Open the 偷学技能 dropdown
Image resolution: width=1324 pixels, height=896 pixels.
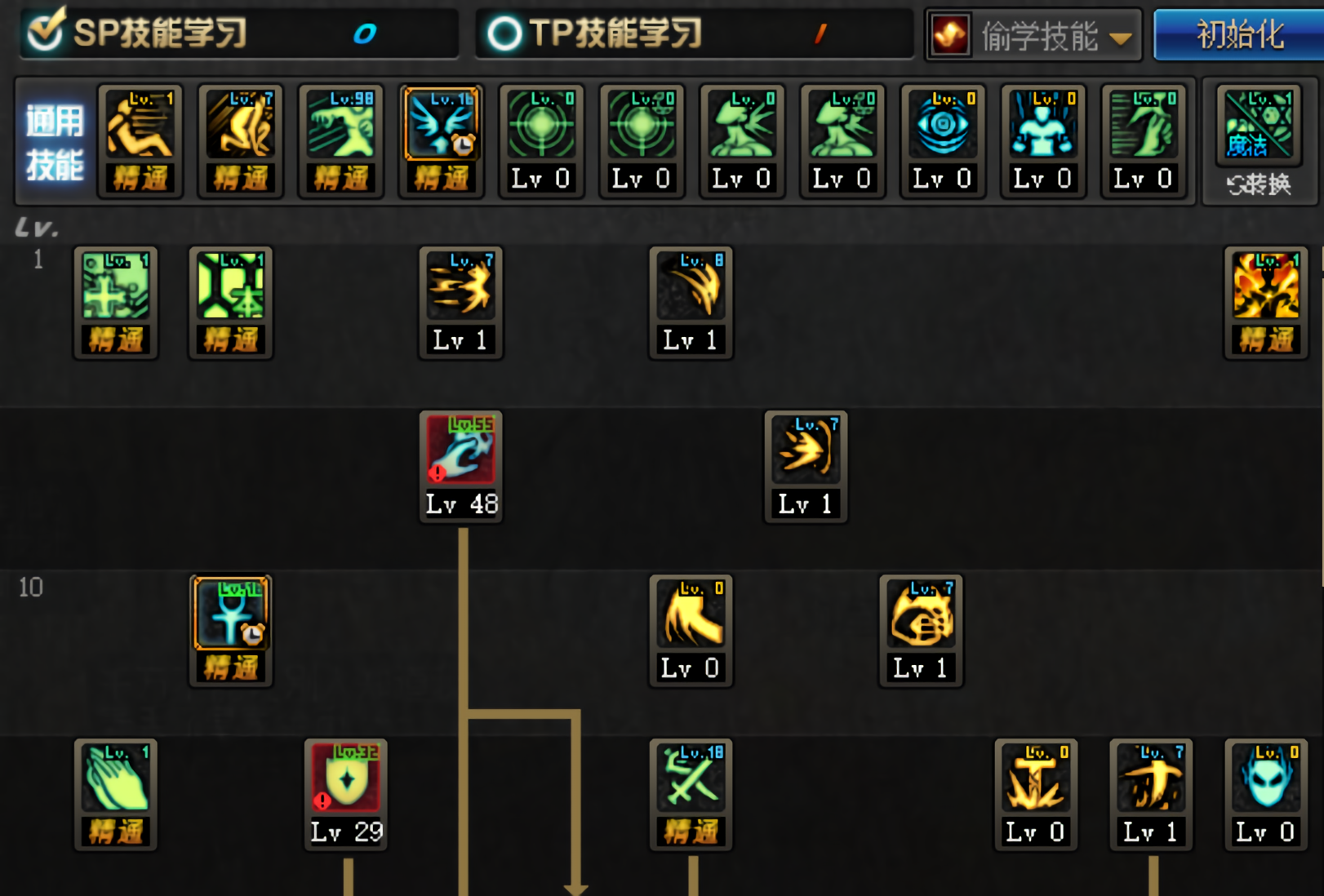click(1033, 35)
